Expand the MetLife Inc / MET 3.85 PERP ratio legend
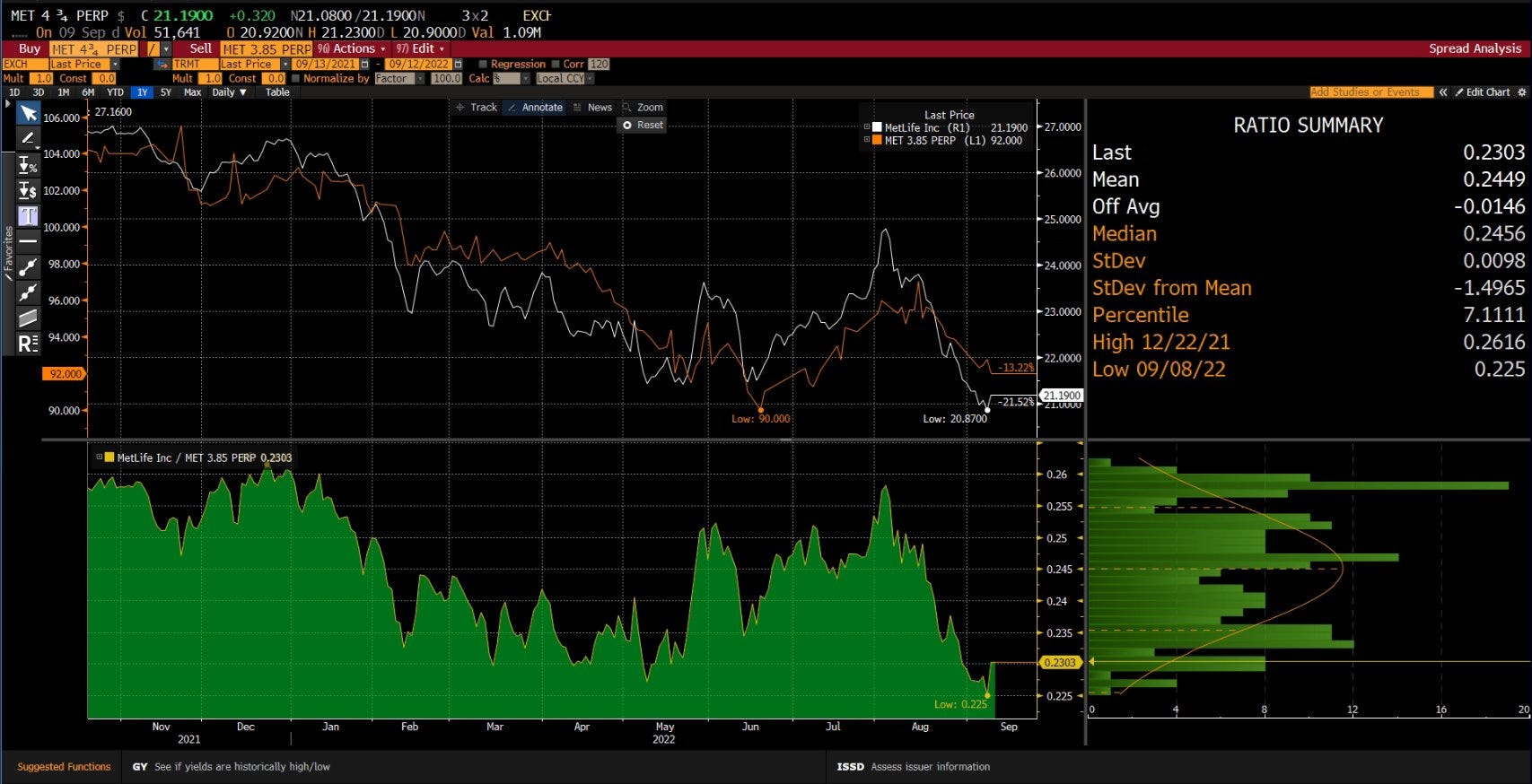The height and width of the screenshot is (784, 1532). pos(100,457)
